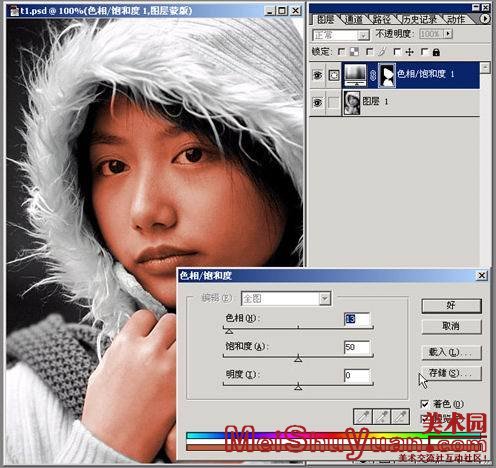Click the lock-all padlock icon

click(x=436, y=52)
